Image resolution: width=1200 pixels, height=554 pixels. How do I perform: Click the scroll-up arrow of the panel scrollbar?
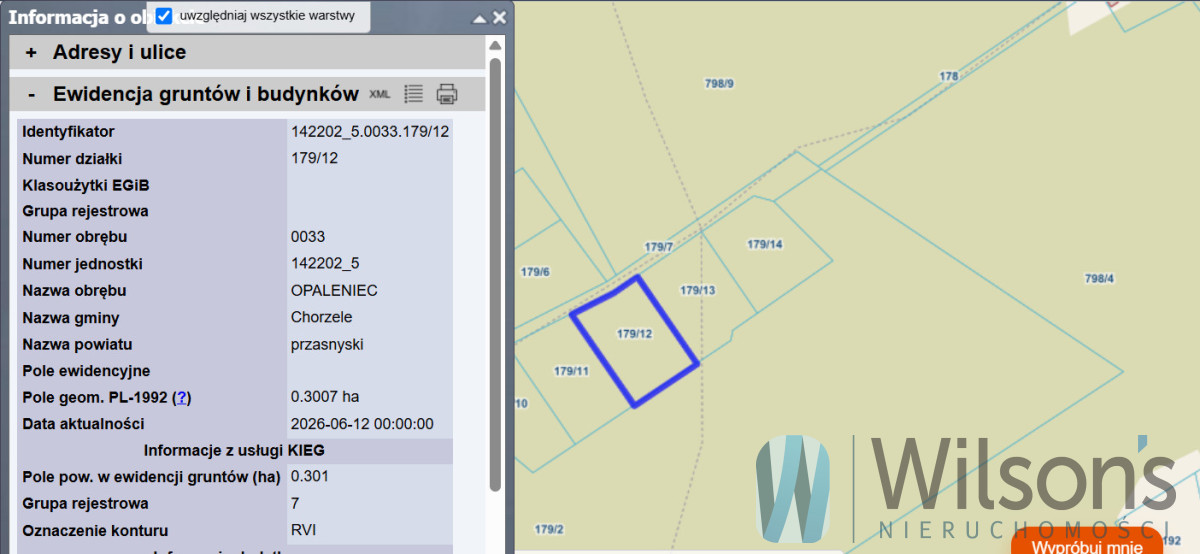[x=495, y=46]
